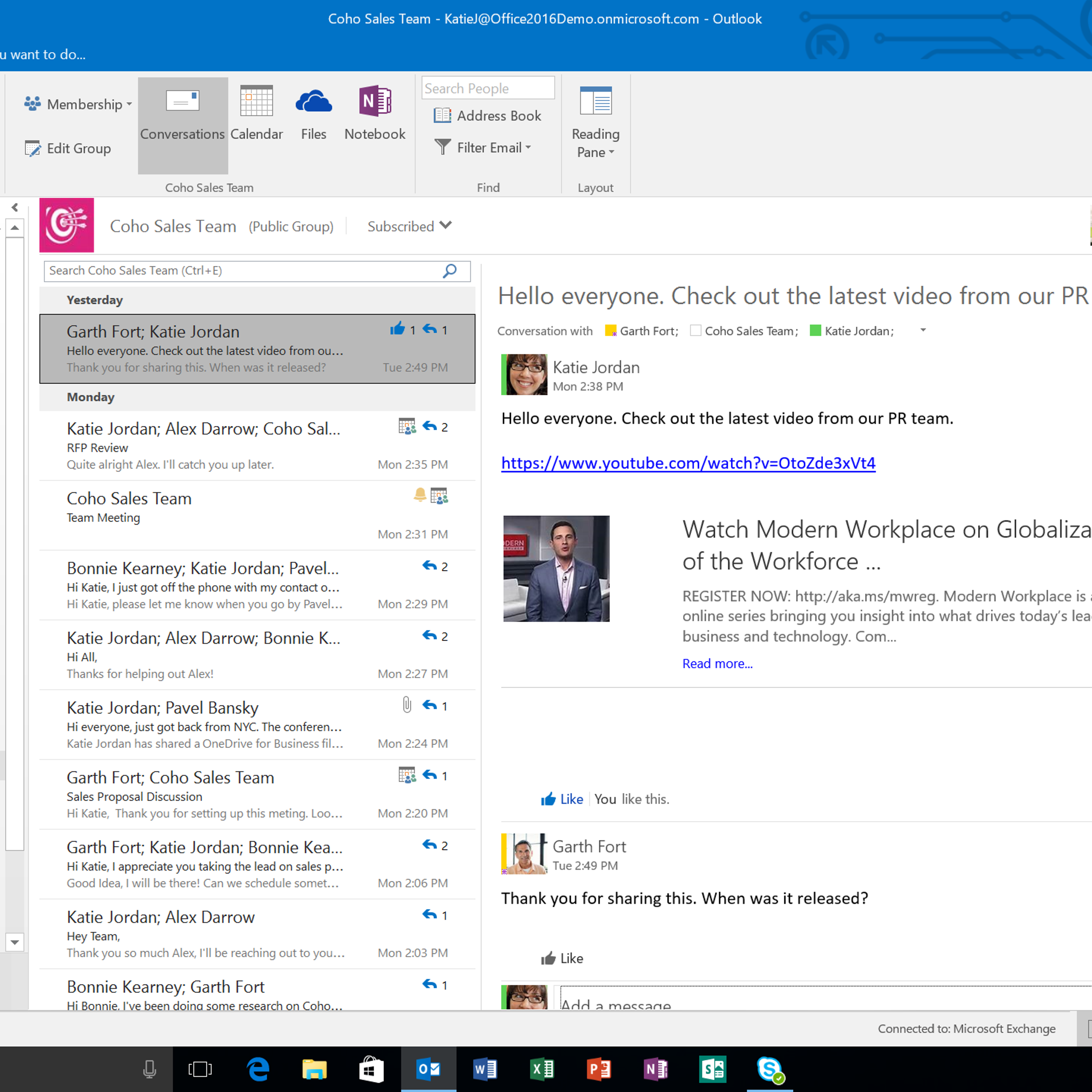Open the Membership dropdown

click(x=78, y=104)
